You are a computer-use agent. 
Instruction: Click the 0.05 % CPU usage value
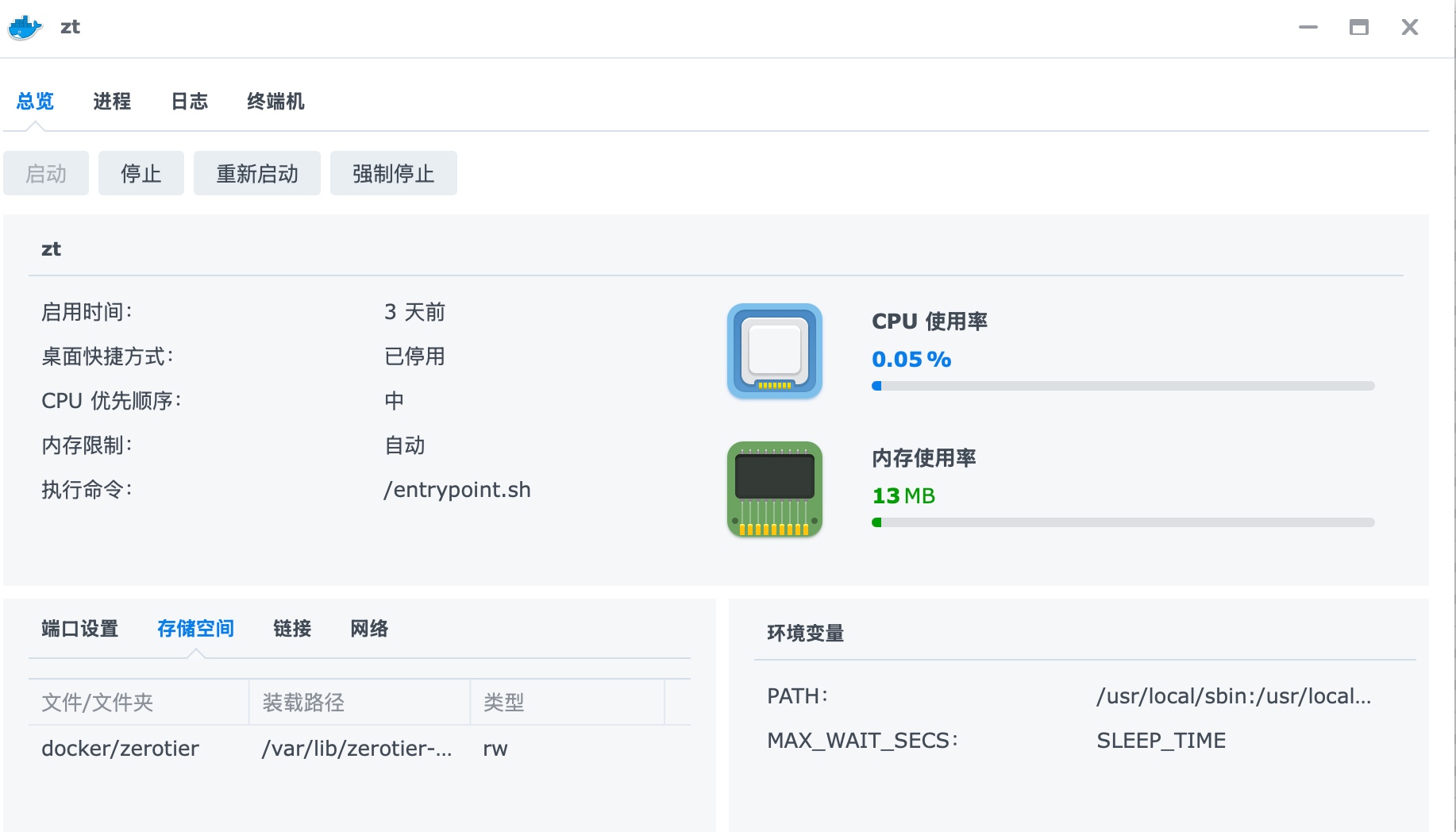point(911,359)
